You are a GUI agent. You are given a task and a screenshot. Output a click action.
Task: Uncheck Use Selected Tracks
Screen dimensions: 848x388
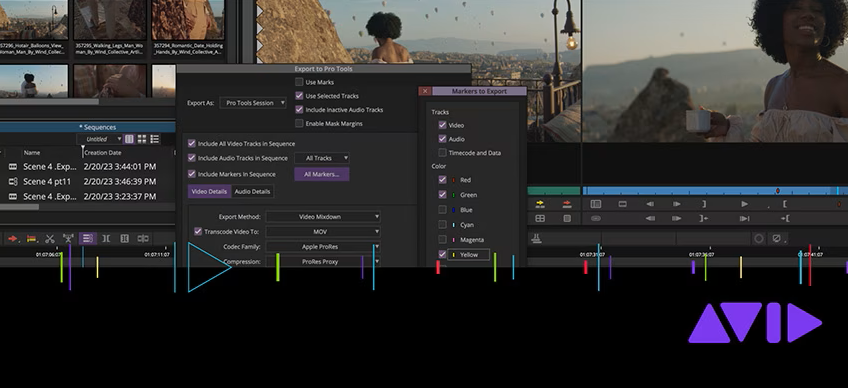click(299, 96)
